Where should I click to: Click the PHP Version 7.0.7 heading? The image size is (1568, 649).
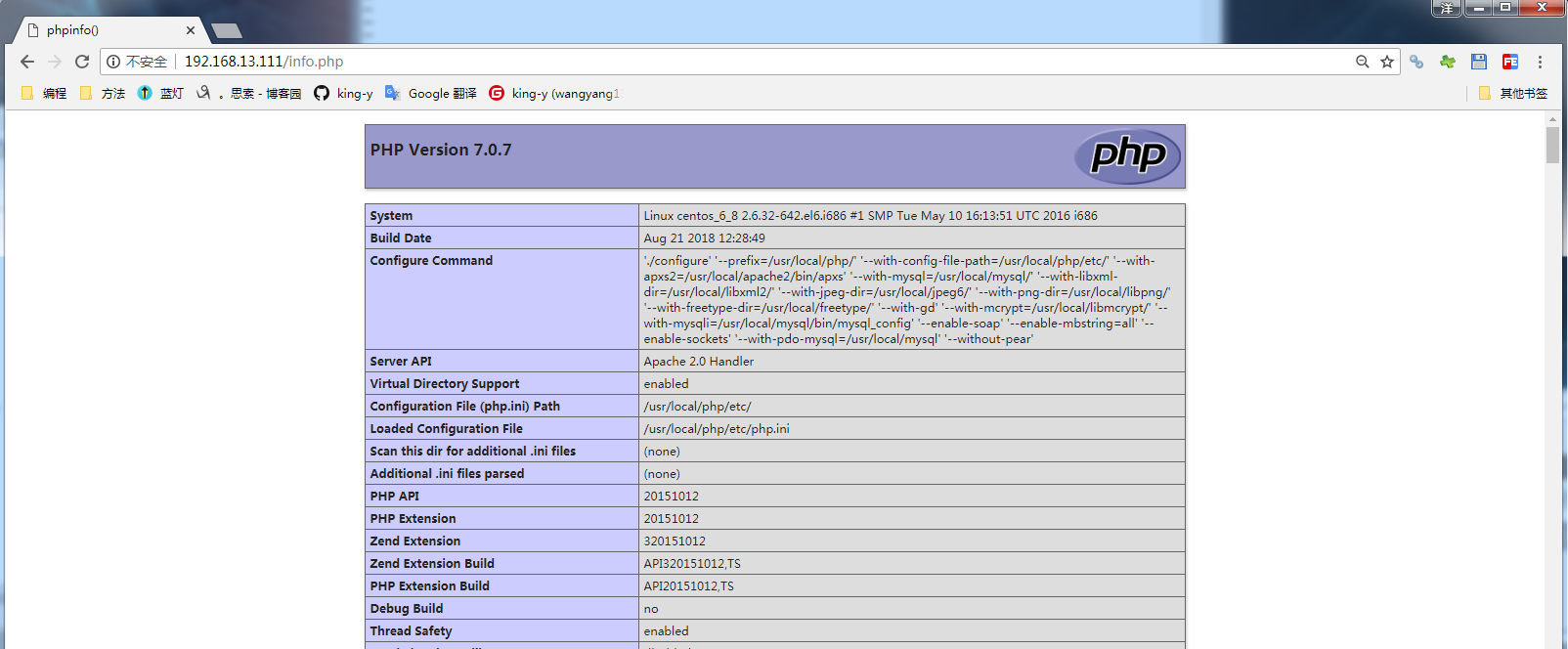pyautogui.click(x=441, y=150)
